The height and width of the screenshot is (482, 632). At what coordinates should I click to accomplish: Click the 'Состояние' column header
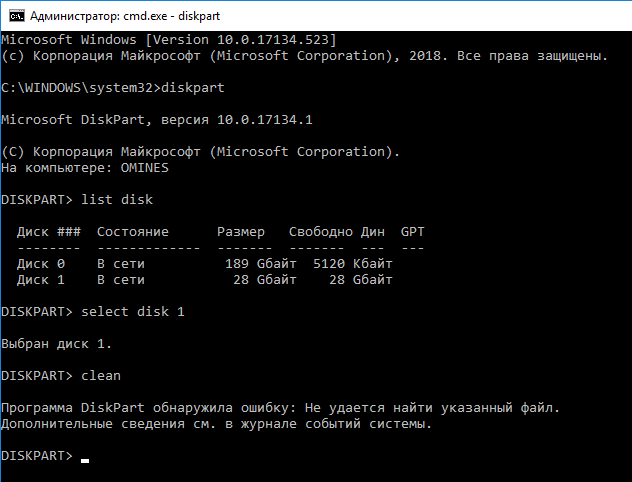pyautogui.click(x=133, y=232)
